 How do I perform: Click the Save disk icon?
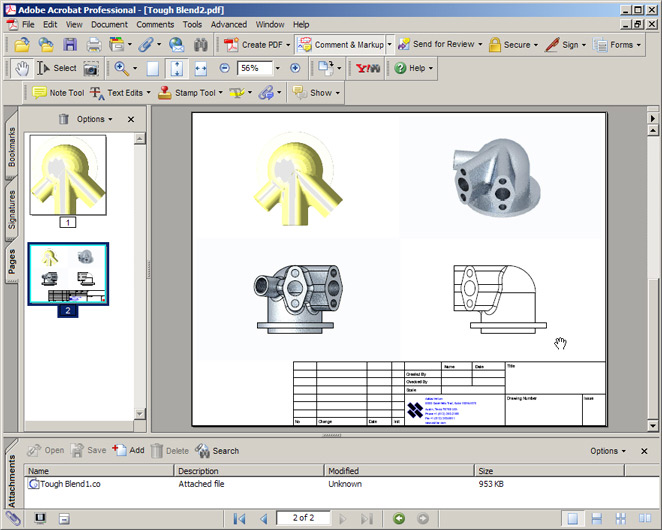pyautogui.click(x=70, y=44)
